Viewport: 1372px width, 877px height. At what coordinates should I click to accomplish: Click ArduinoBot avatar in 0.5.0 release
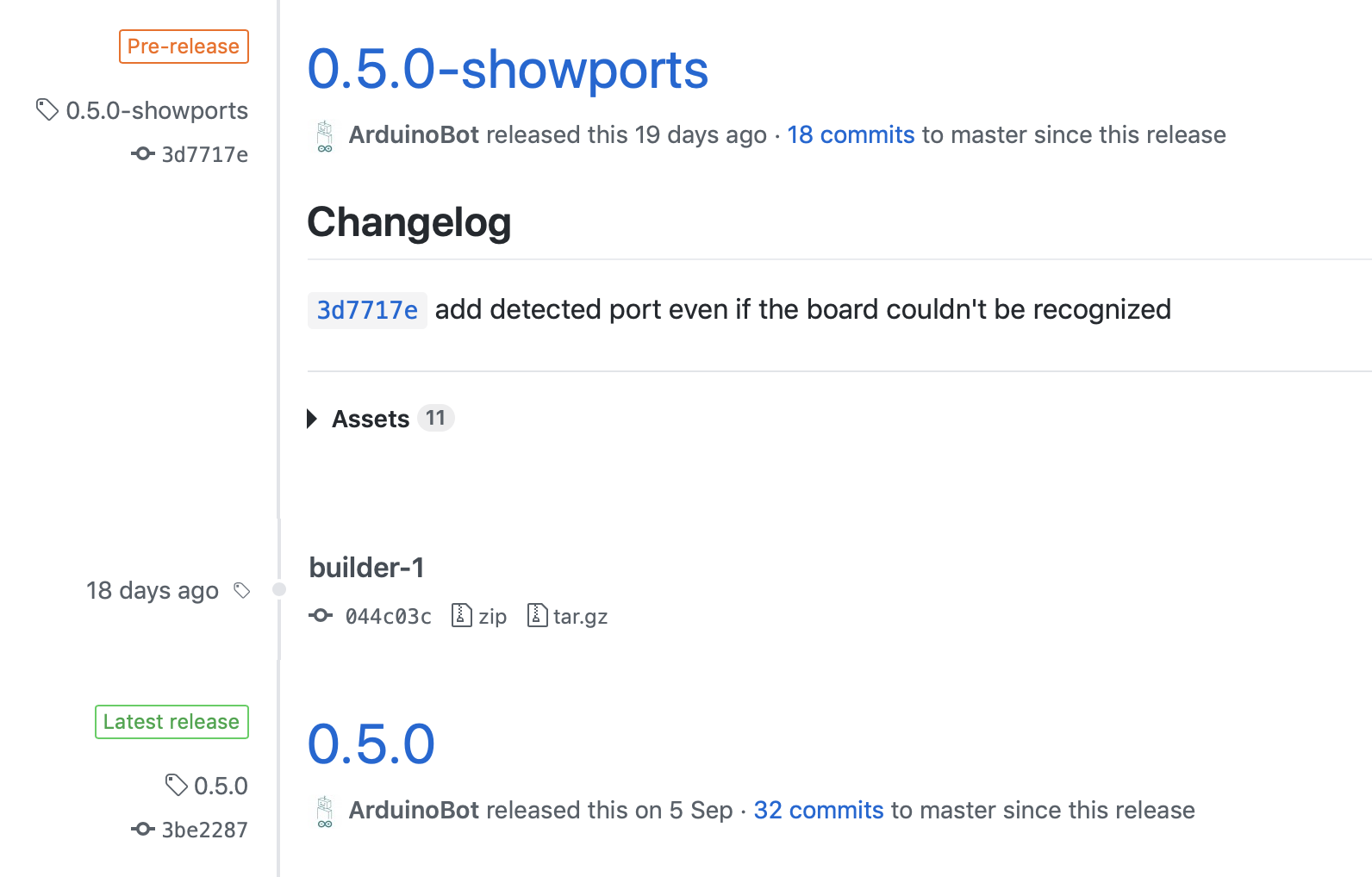click(x=325, y=812)
